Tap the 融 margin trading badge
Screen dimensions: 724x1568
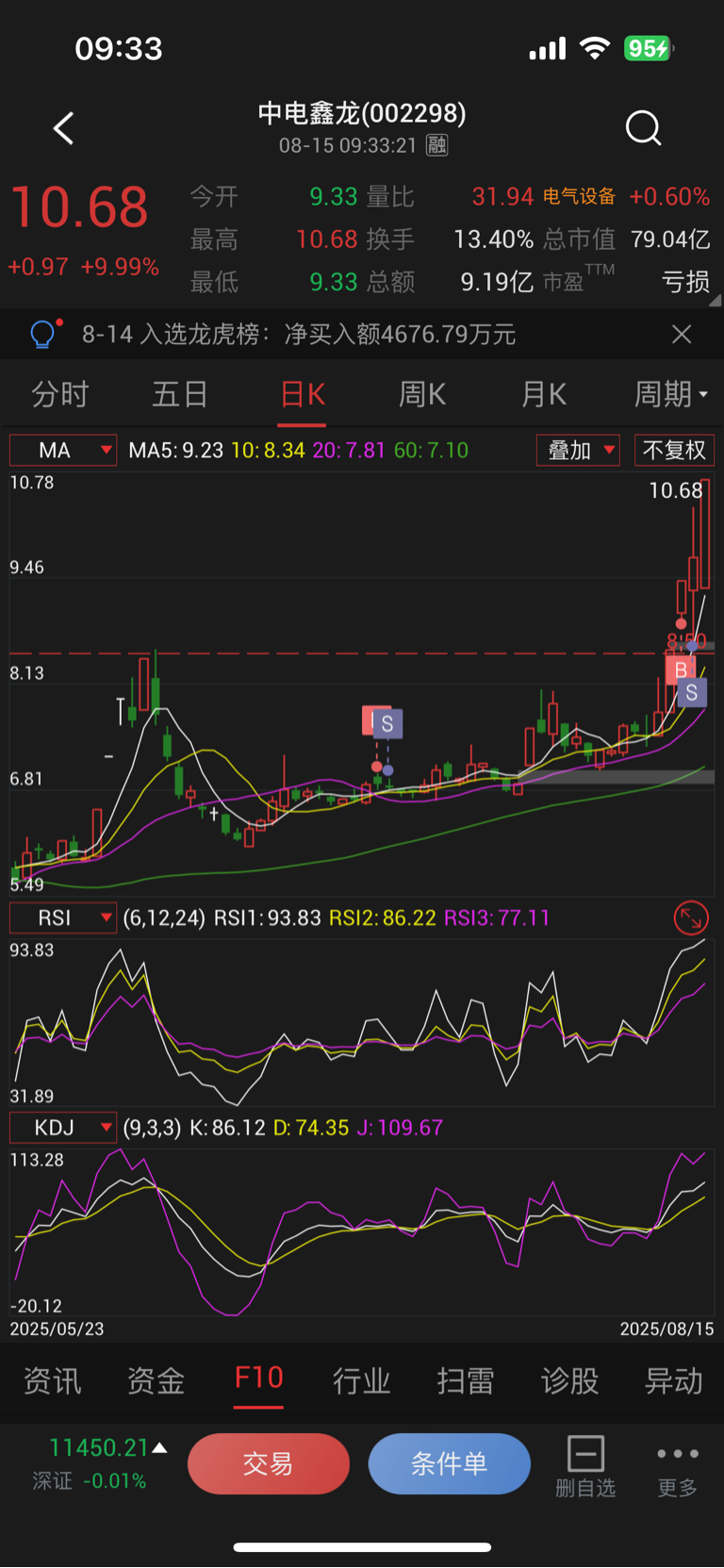click(x=436, y=145)
